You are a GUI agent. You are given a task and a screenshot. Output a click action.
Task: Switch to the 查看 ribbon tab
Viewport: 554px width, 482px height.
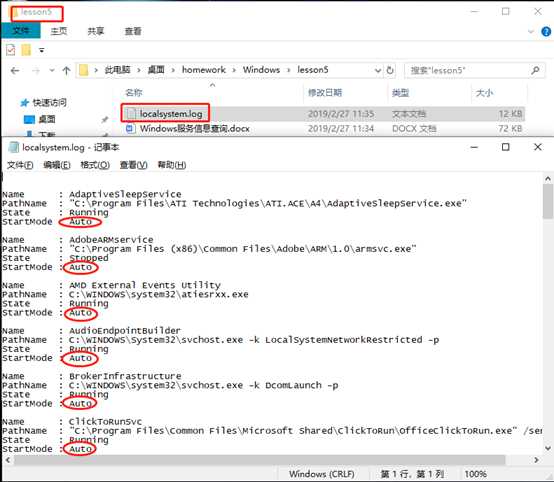click(x=133, y=31)
